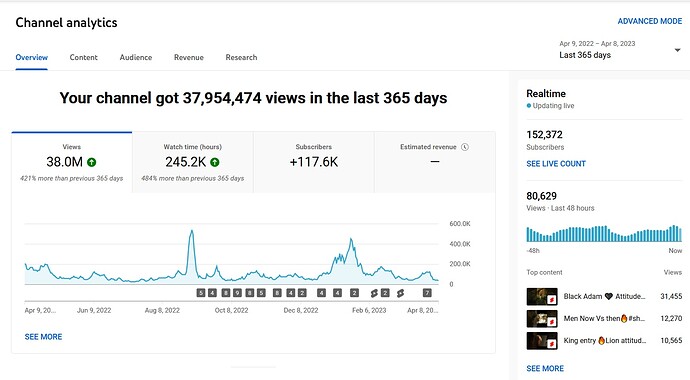Click SEE MORE under Top content

point(545,369)
